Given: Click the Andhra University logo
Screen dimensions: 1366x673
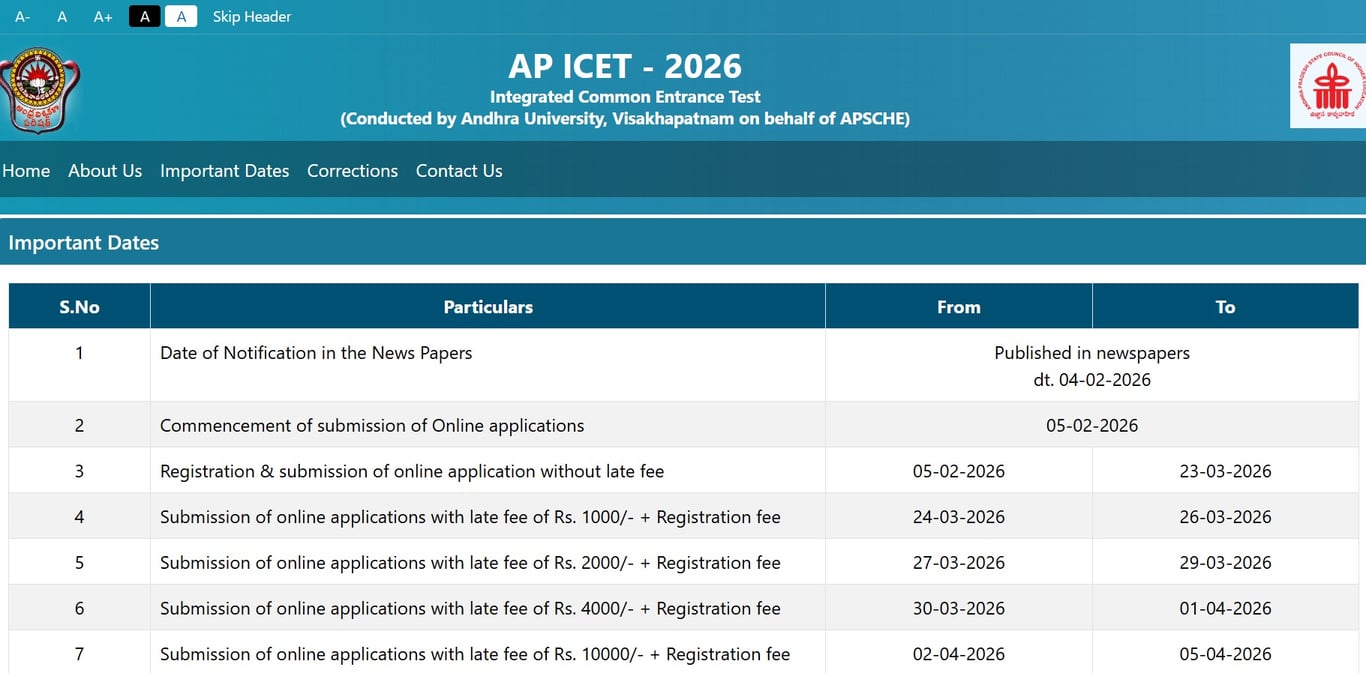Looking at the screenshot, I should click(40, 88).
